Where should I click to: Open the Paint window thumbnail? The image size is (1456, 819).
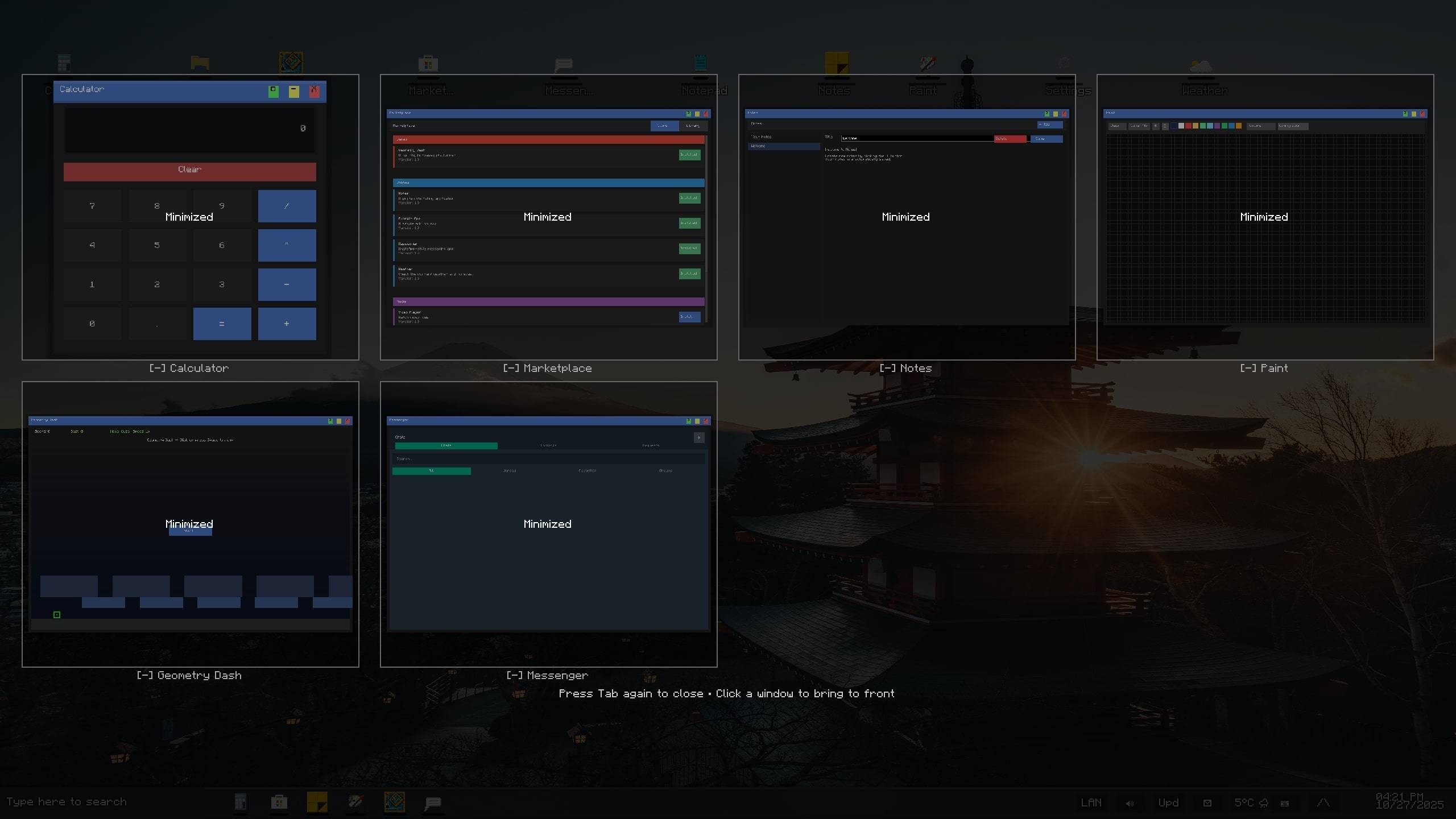click(1265, 217)
